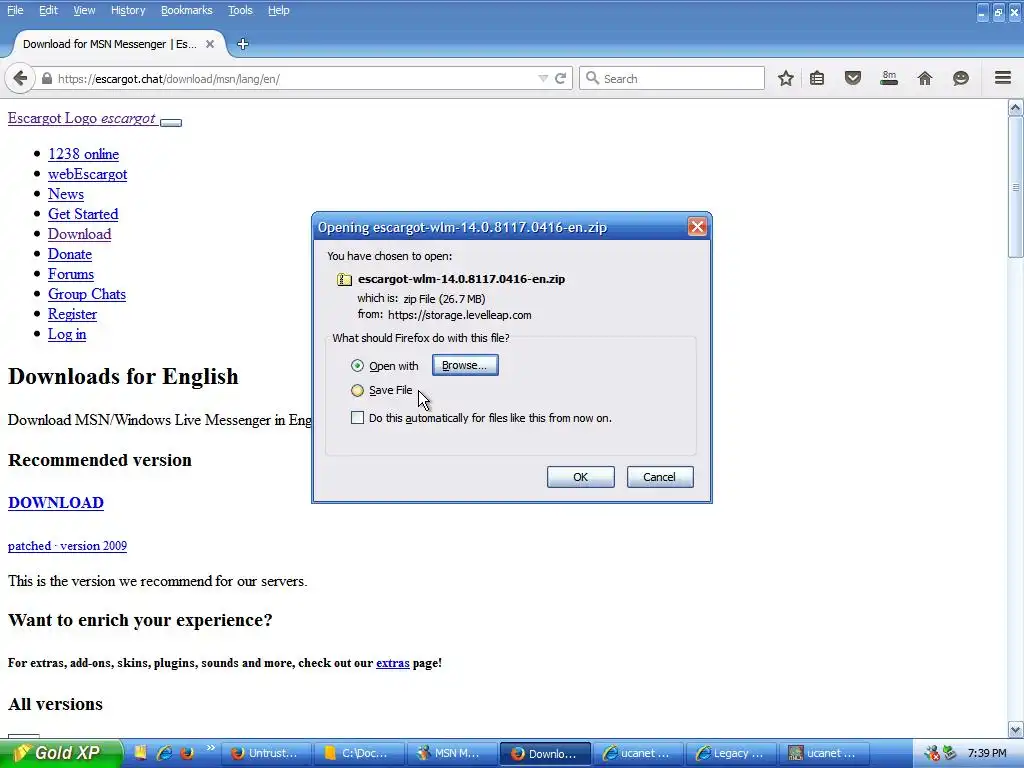Image resolution: width=1024 pixels, height=768 pixels.
Task: Open the downloads progress indicator showing 8m
Action: point(889,78)
